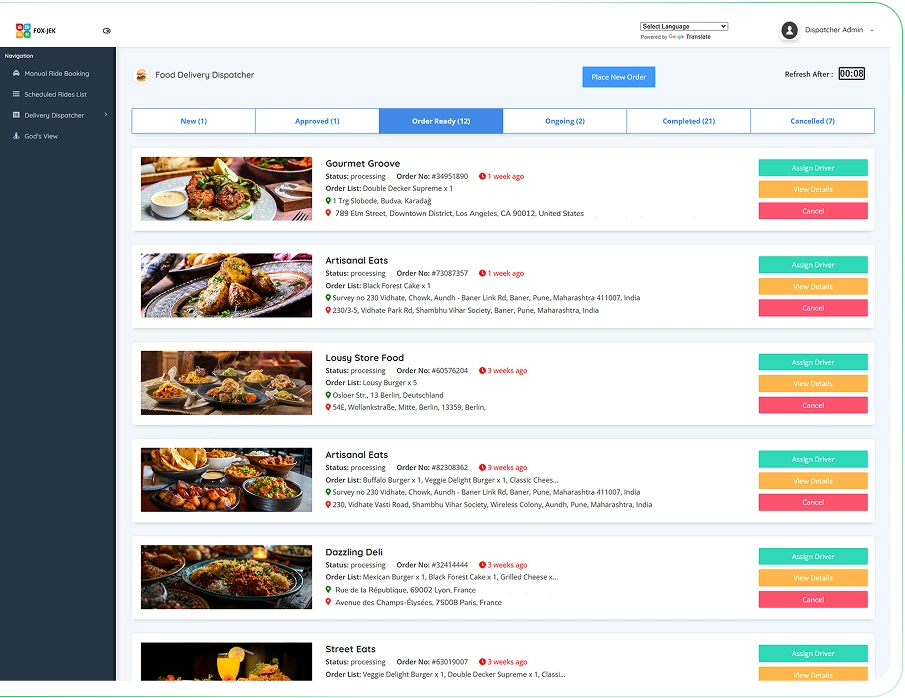905x698 pixels.
Task: Select the New (1) orders tab
Action: (193, 120)
